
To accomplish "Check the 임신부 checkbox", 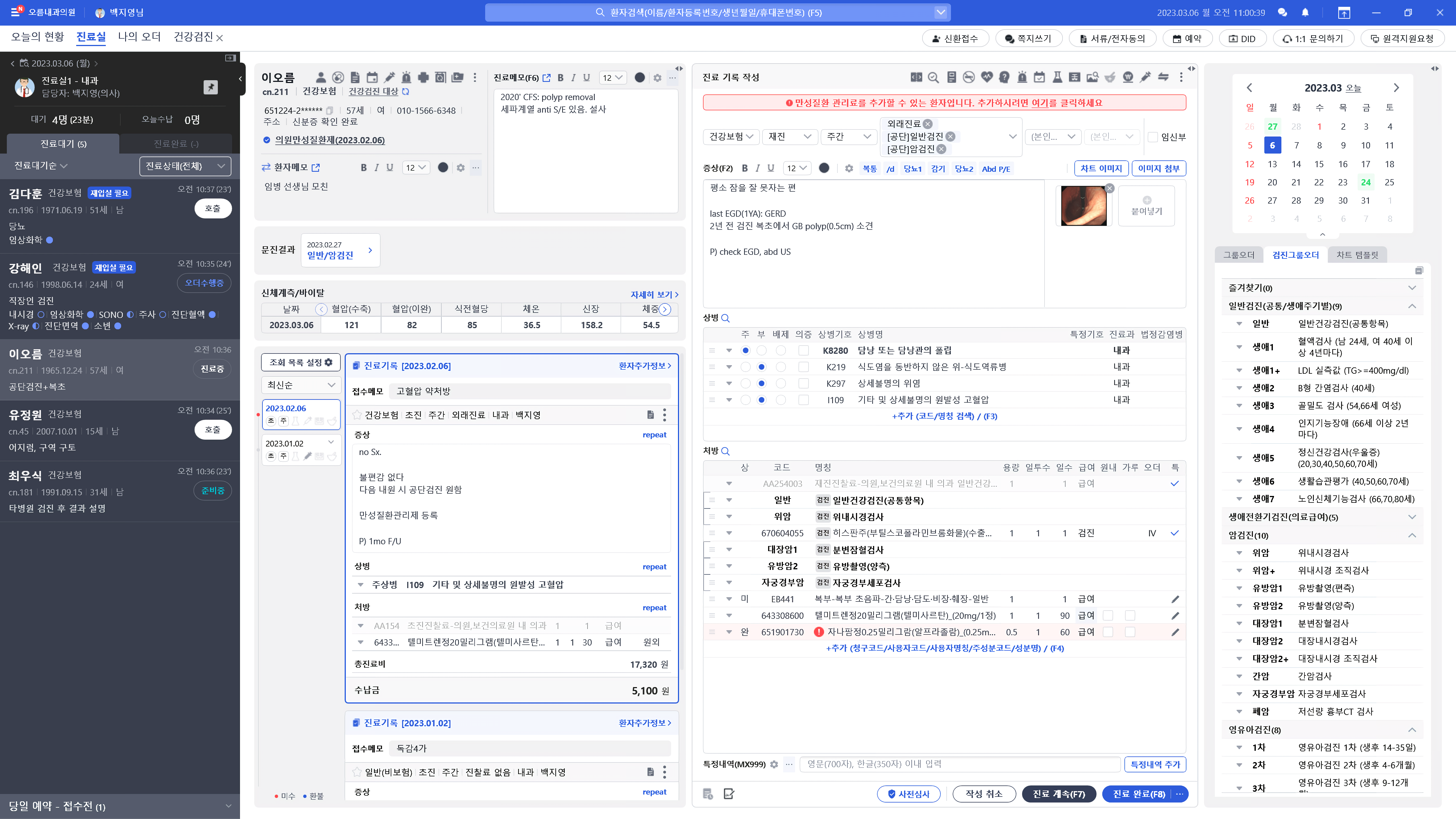I will click(x=1153, y=137).
